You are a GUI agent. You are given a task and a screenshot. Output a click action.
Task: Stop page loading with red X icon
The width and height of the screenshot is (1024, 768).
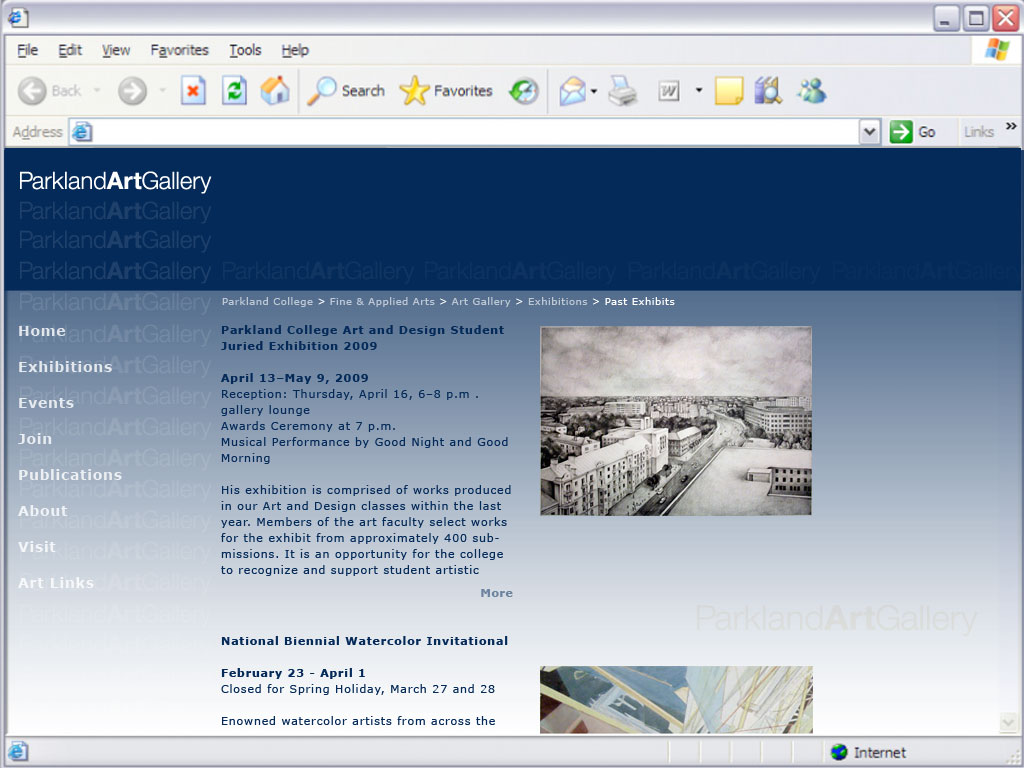click(193, 91)
